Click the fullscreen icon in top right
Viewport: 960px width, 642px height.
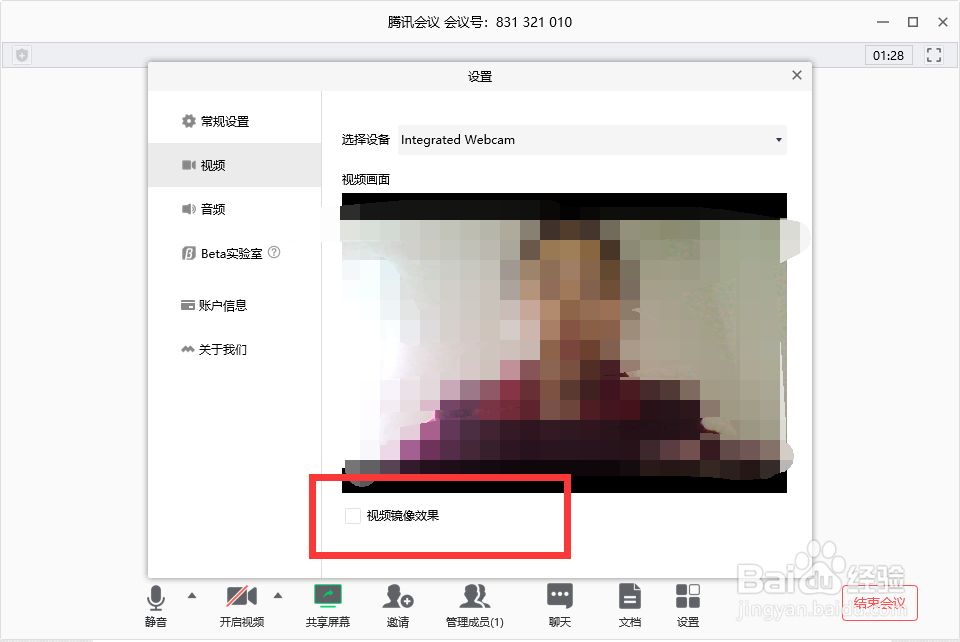935,55
